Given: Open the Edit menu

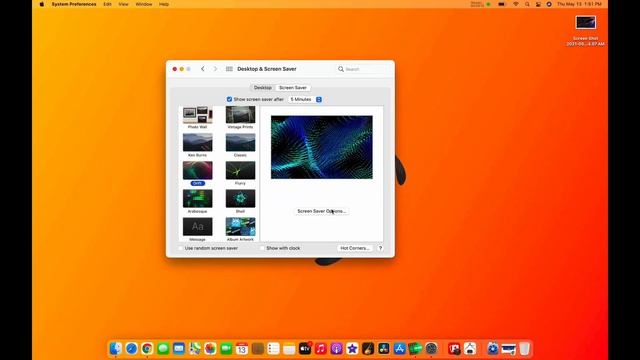Looking at the screenshot, I should click(107, 4).
